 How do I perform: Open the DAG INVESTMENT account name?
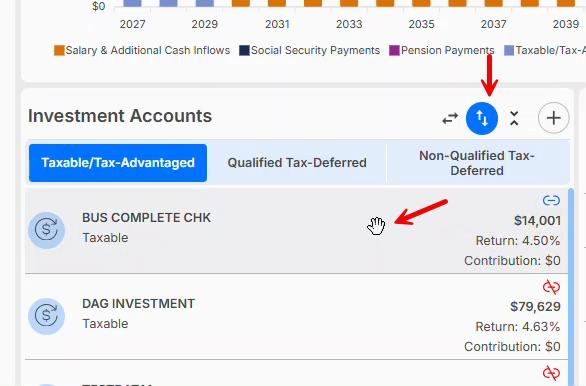[138, 304]
